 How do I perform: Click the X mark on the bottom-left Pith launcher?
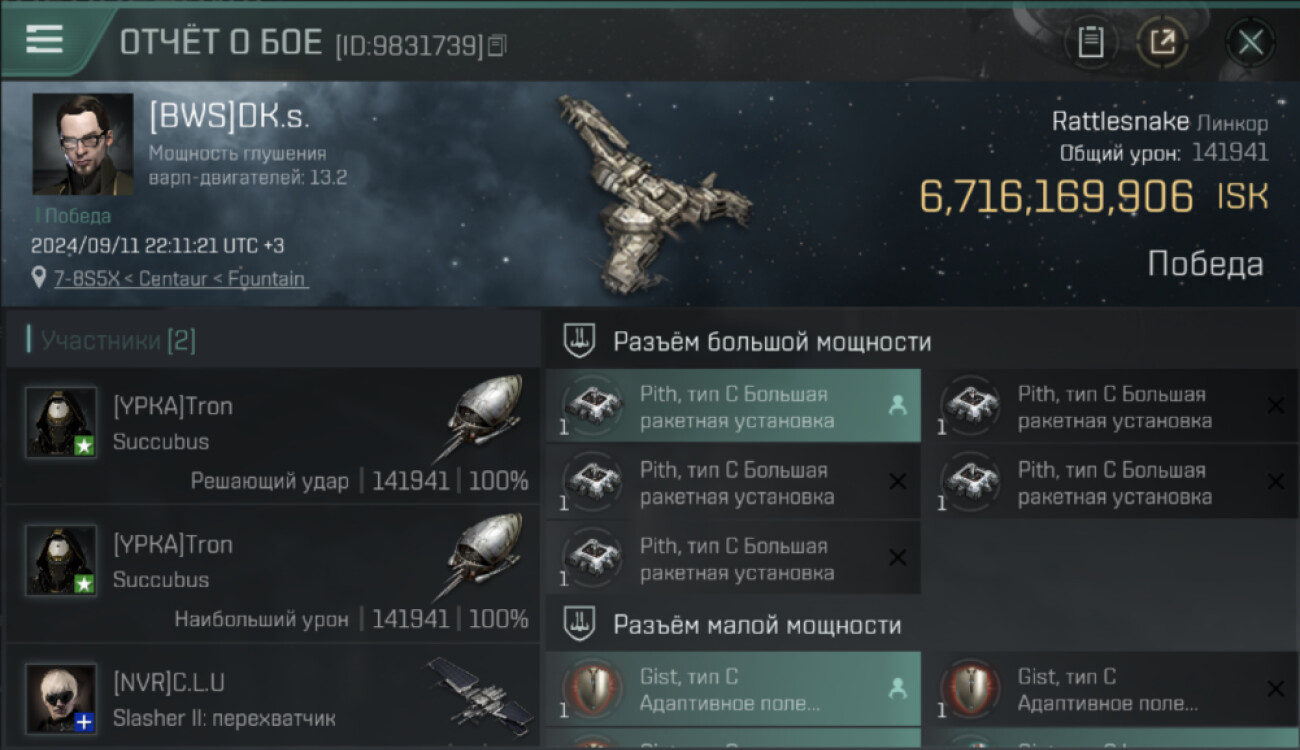click(x=897, y=558)
